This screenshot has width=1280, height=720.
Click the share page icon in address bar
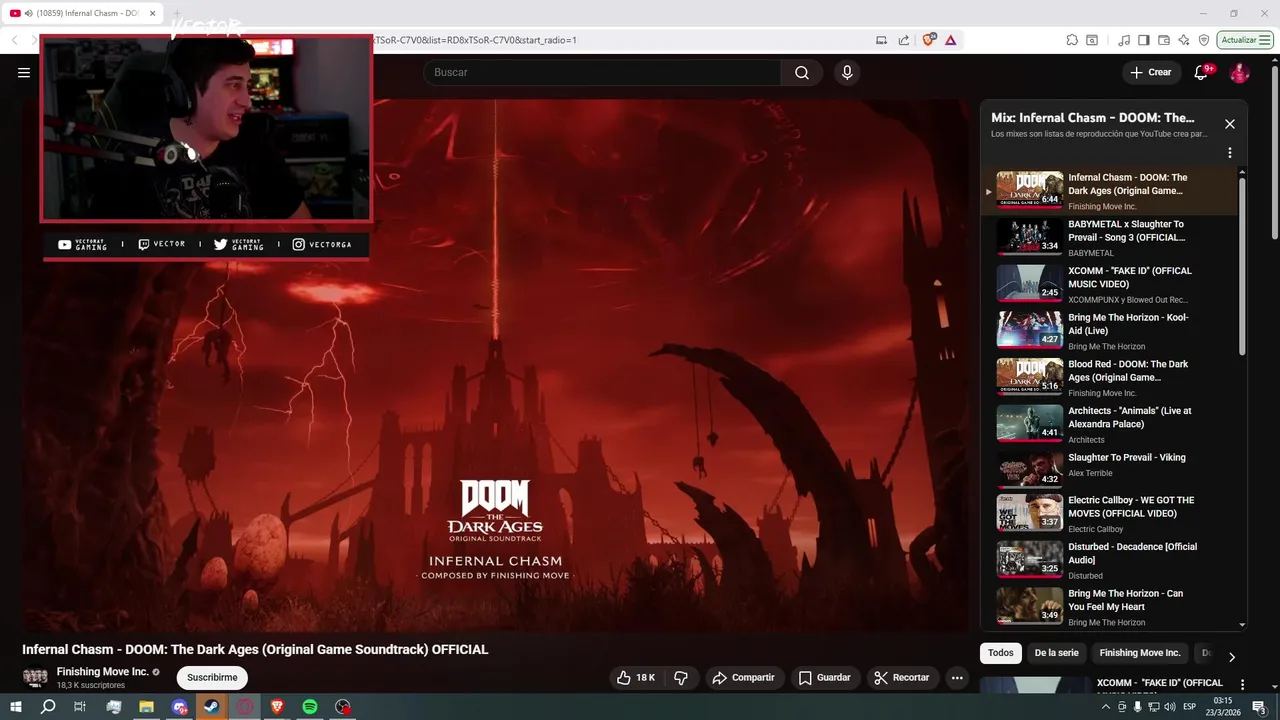click(x=904, y=40)
